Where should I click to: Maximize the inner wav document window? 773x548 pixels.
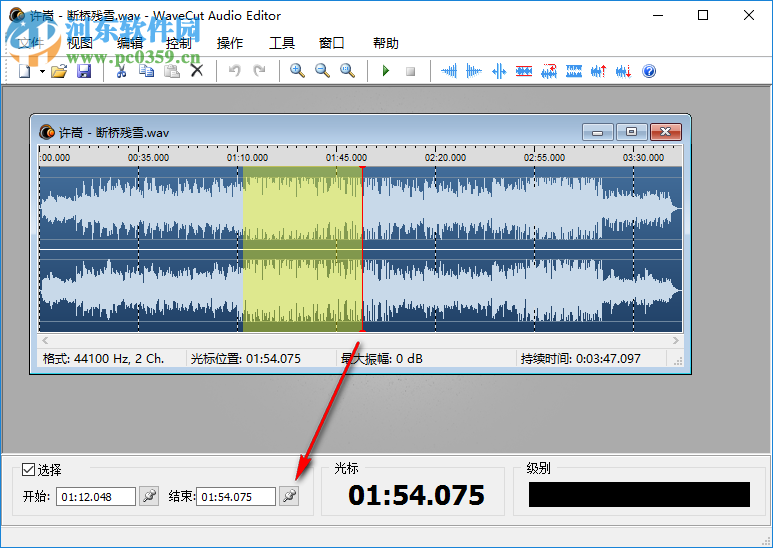click(x=632, y=132)
